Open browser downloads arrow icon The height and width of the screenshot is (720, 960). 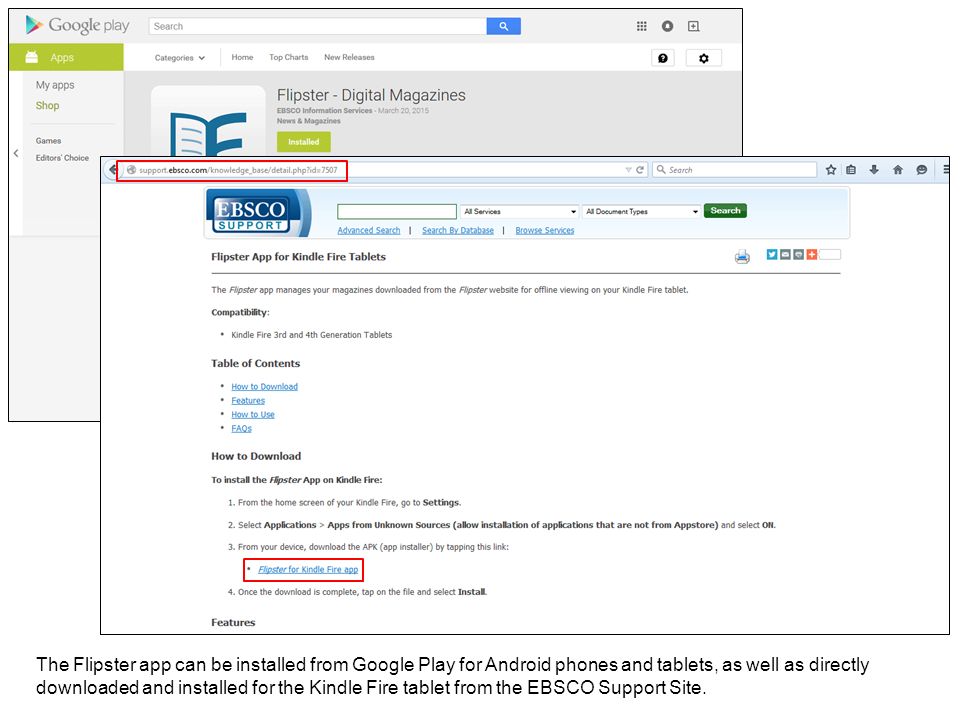(874, 170)
